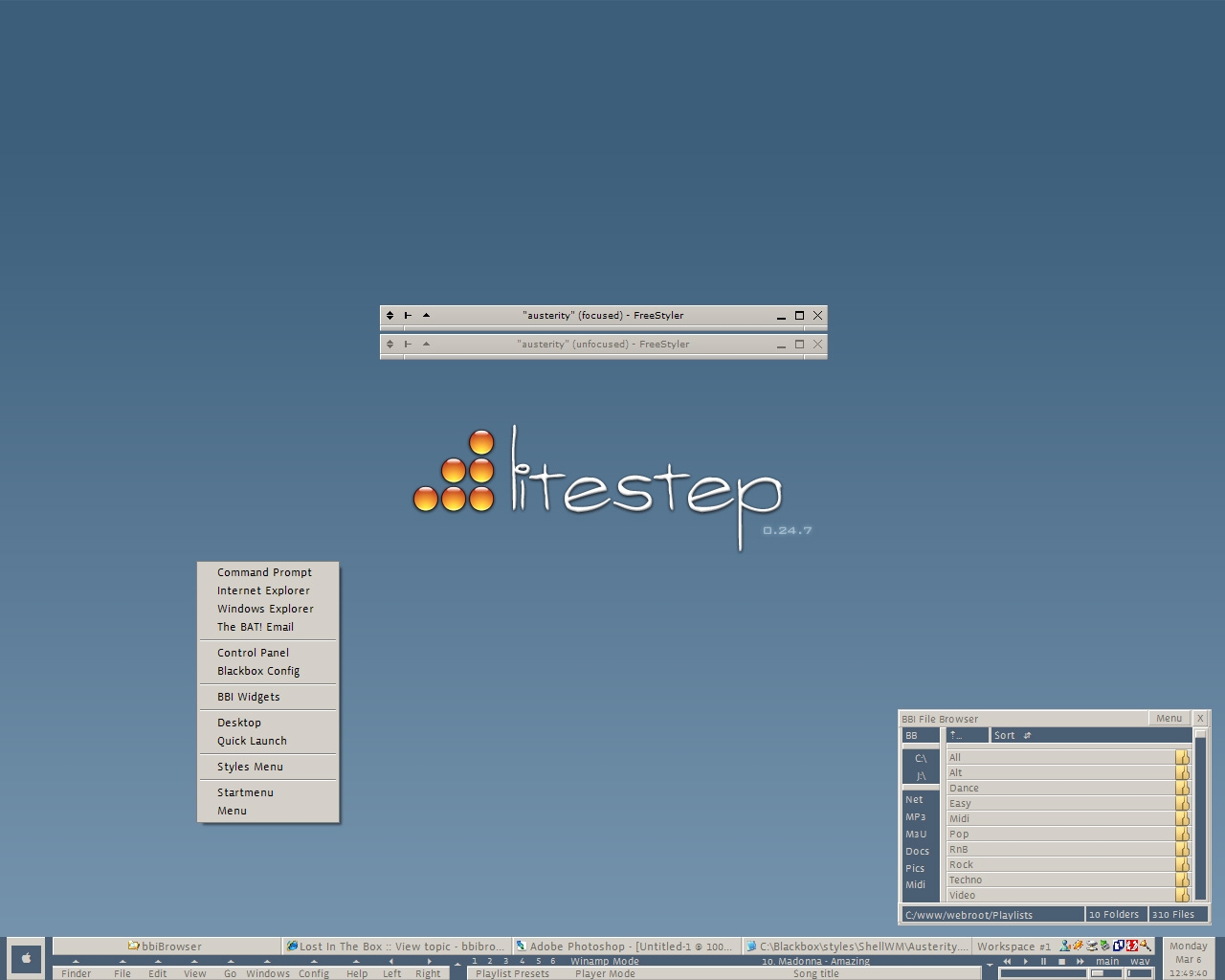Image resolution: width=1225 pixels, height=980 pixels.
Task: Stop Winamp playback
Action: (1061, 961)
